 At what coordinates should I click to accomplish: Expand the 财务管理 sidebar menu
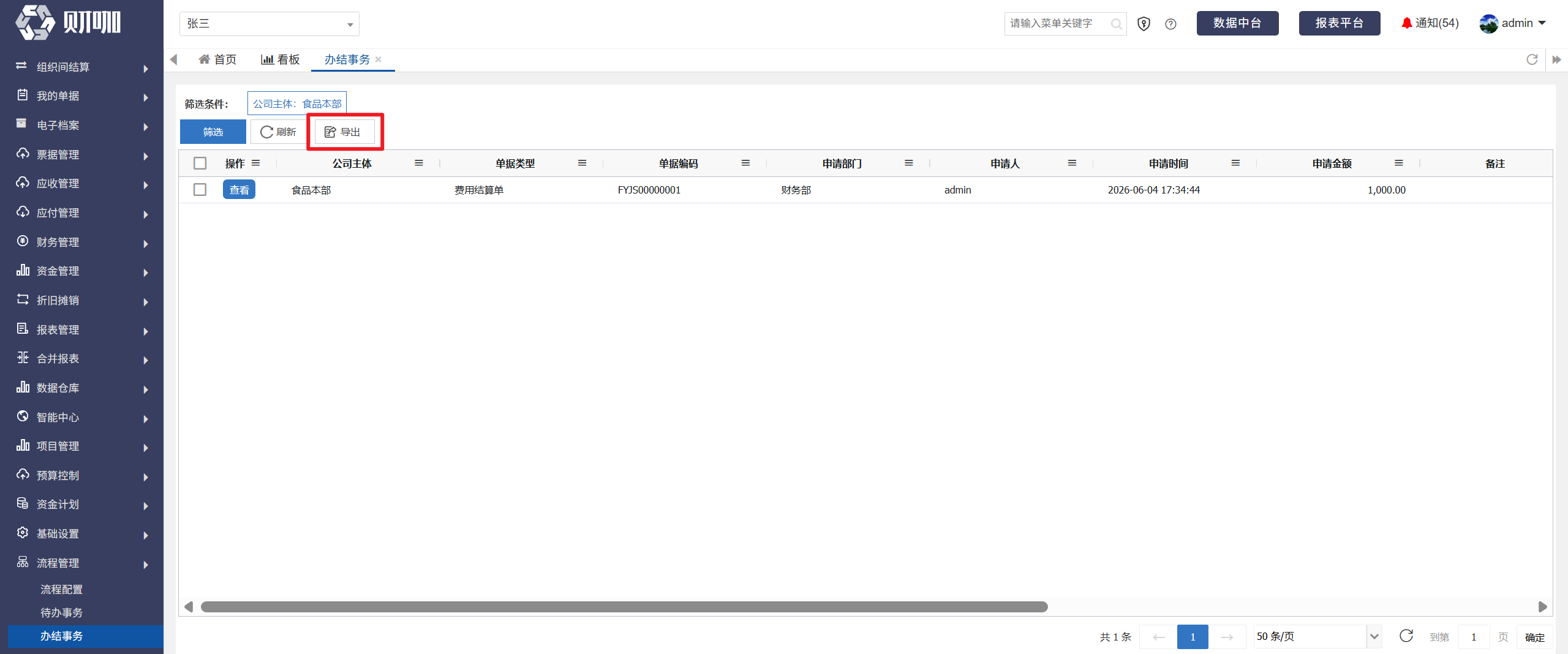click(82, 242)
